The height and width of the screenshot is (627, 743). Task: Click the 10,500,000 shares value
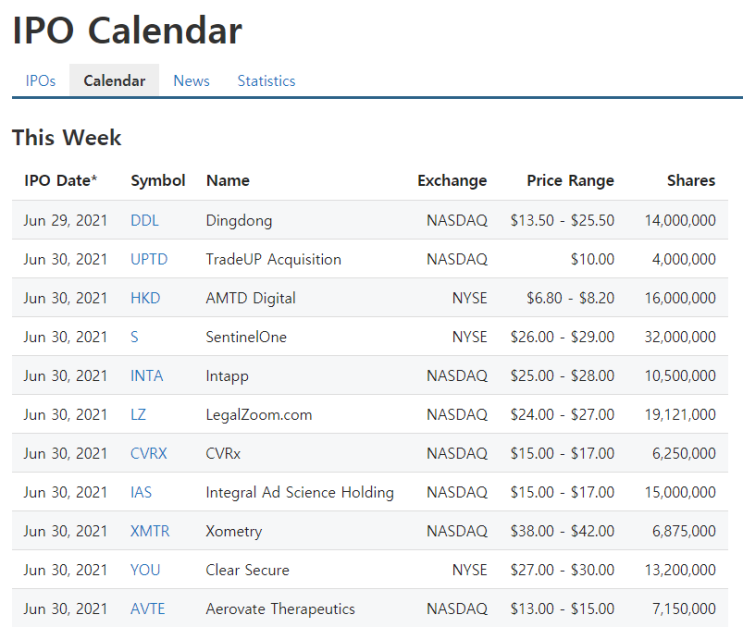tap(680, 376)
